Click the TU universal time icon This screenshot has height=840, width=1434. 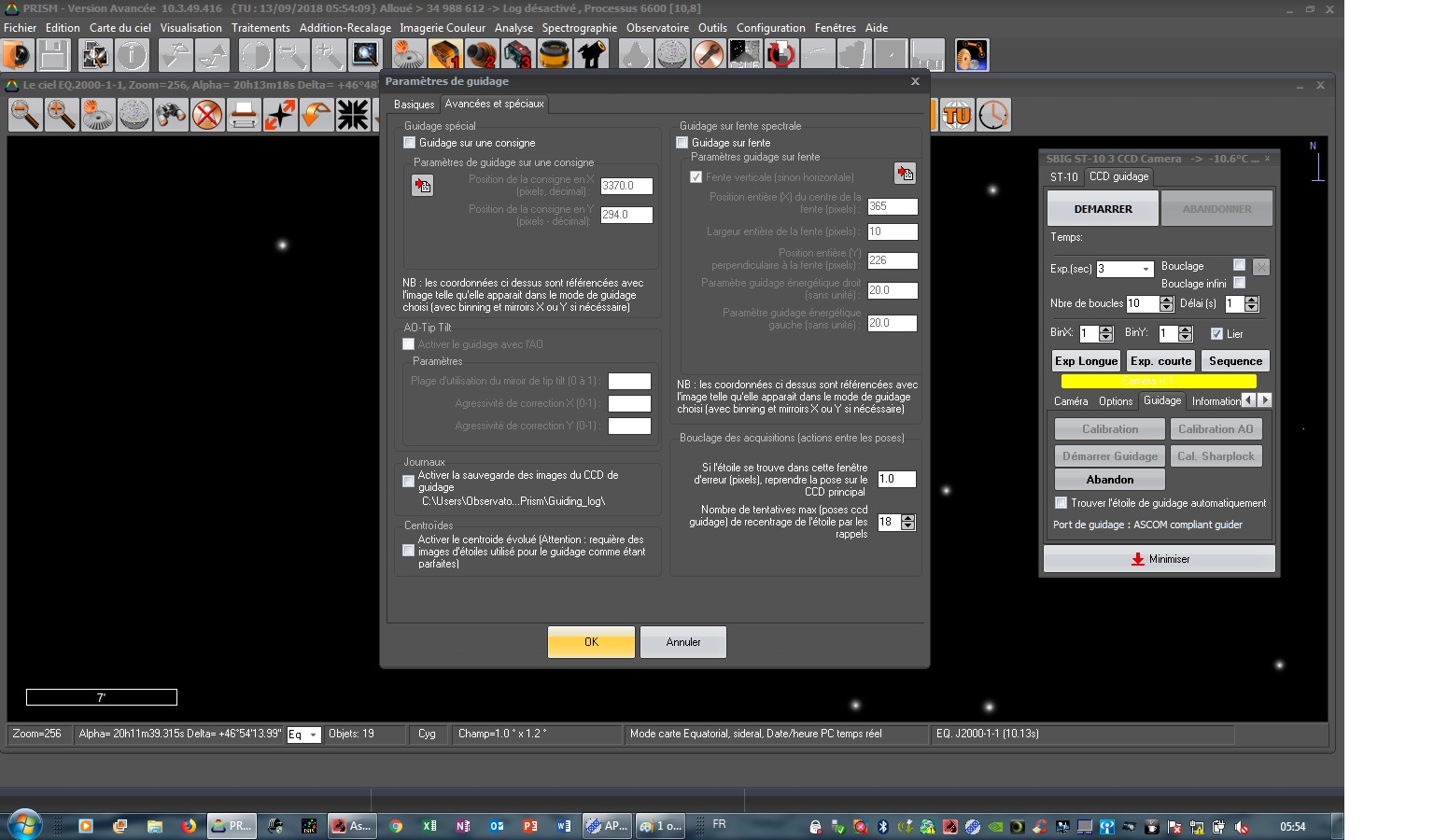pyautogui.click(x=957, y=115)
